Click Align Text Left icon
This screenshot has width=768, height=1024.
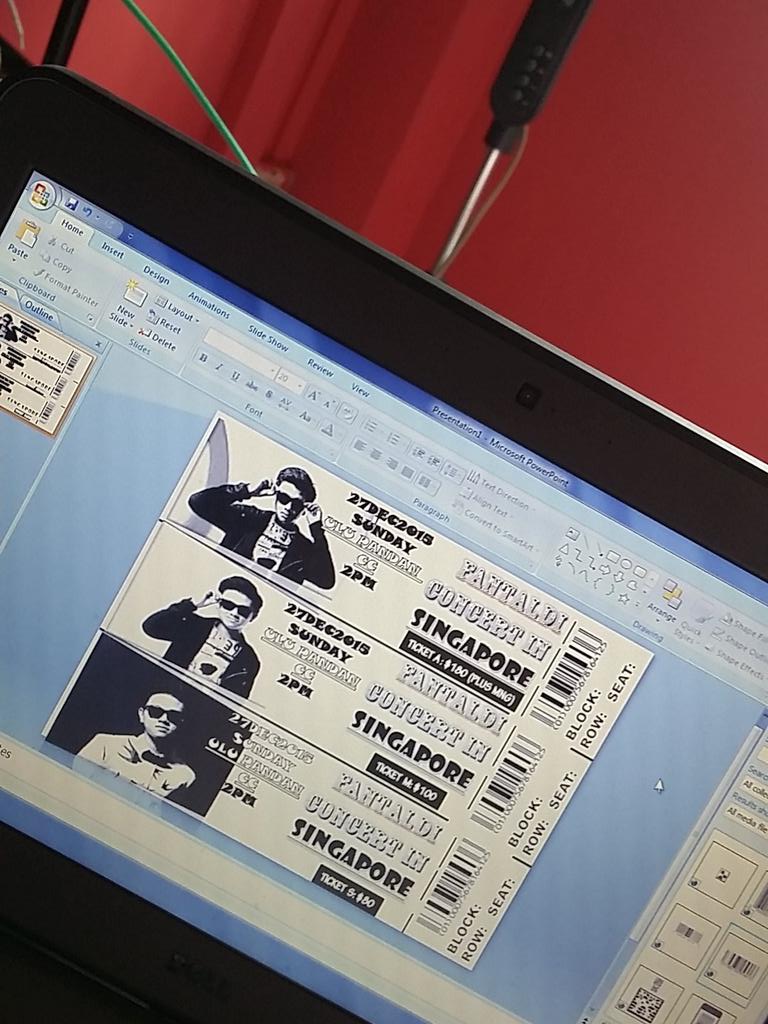coord(359,446)
